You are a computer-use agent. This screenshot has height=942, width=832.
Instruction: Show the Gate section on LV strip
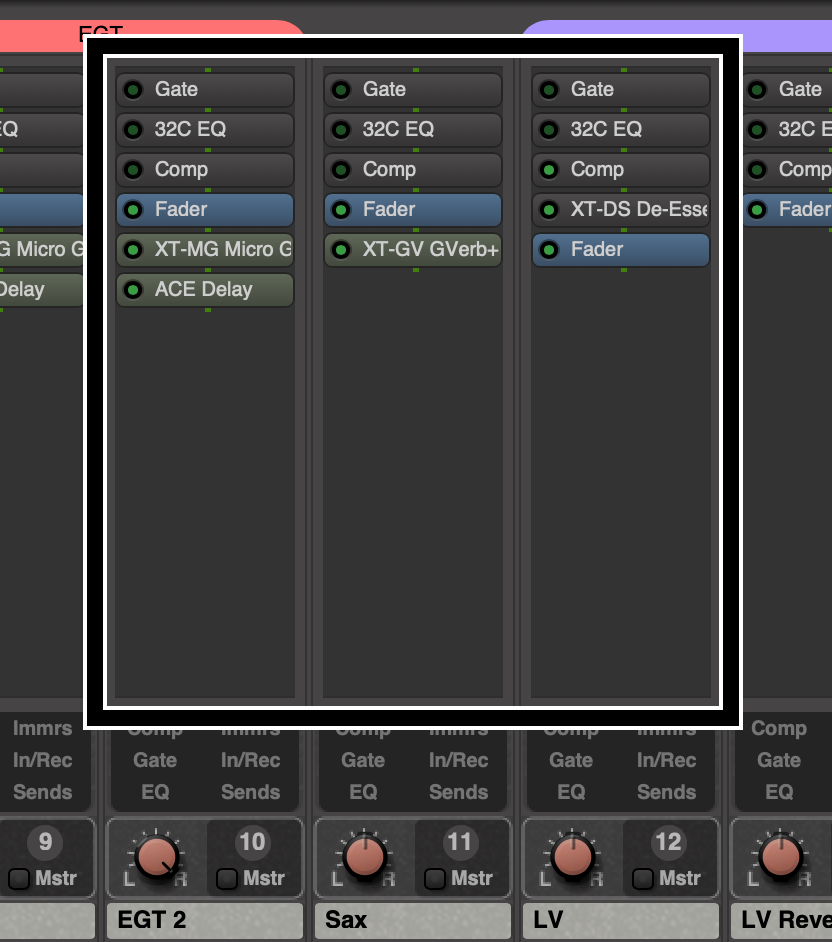point(571,760)
